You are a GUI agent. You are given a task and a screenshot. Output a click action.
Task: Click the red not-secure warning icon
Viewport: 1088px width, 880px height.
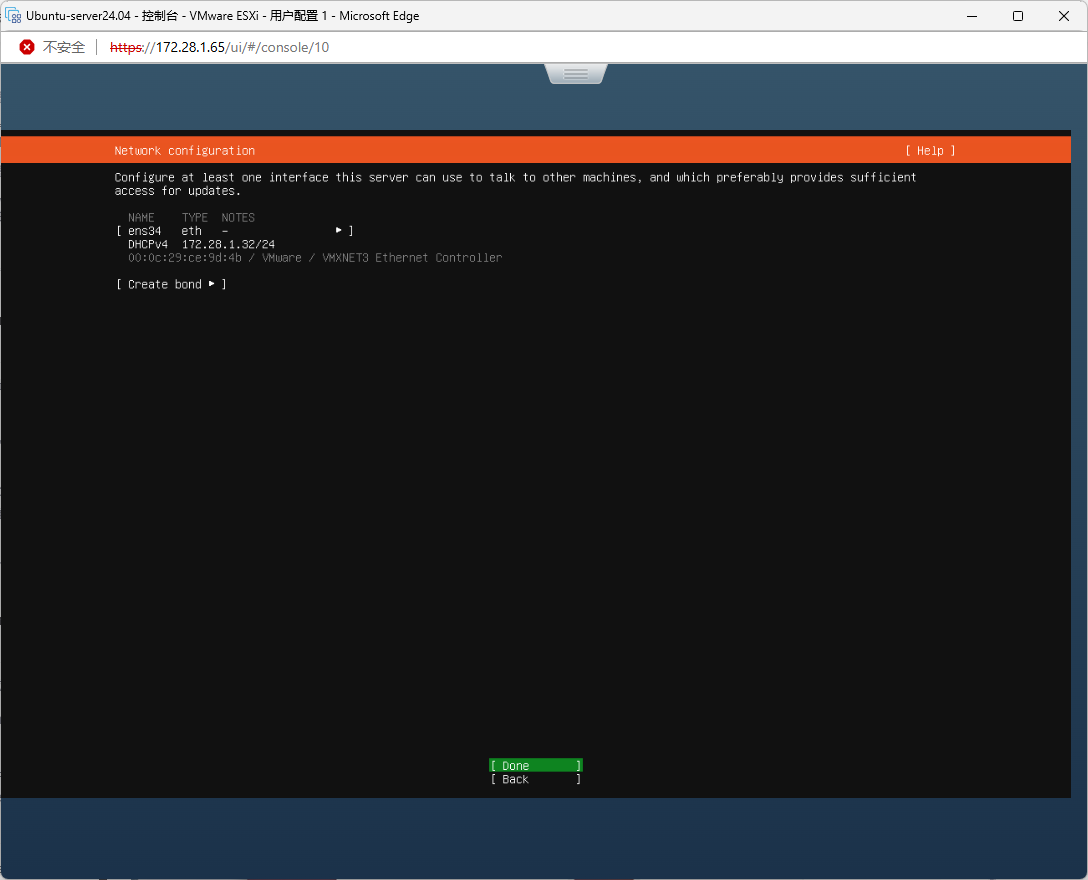(x=27, y=47)
